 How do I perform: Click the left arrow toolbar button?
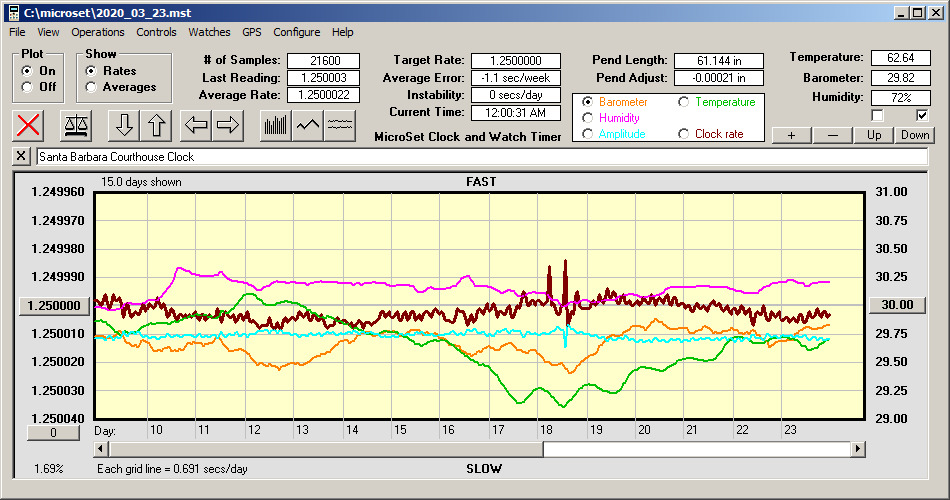(x=196, y=125)
